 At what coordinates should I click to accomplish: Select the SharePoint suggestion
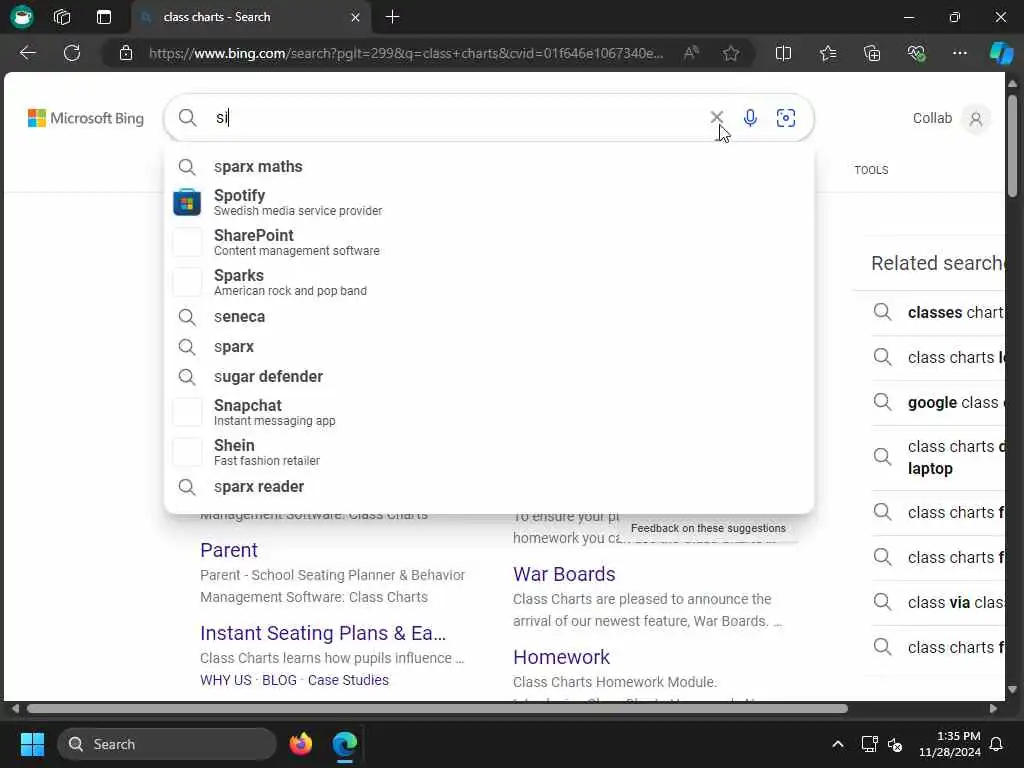[x=488, y=242]
